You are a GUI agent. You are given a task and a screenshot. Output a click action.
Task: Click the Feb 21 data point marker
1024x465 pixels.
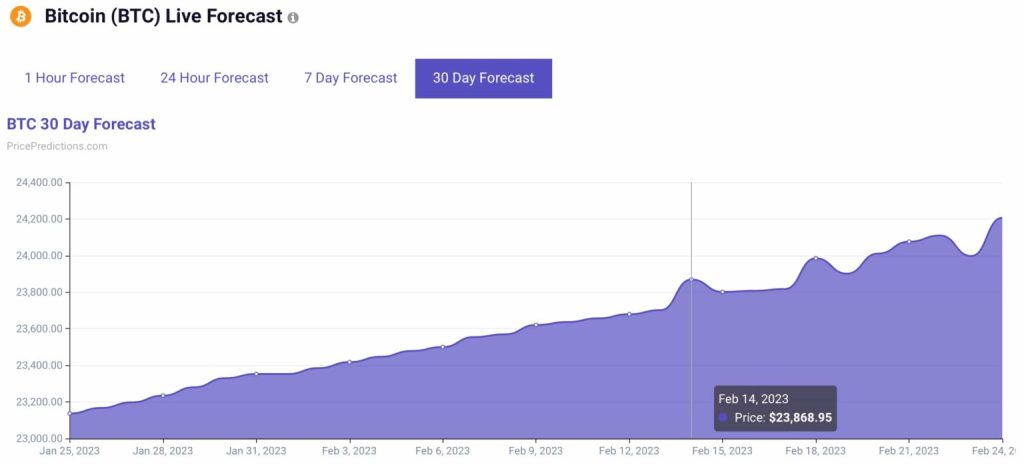click(x=909, y=242)
